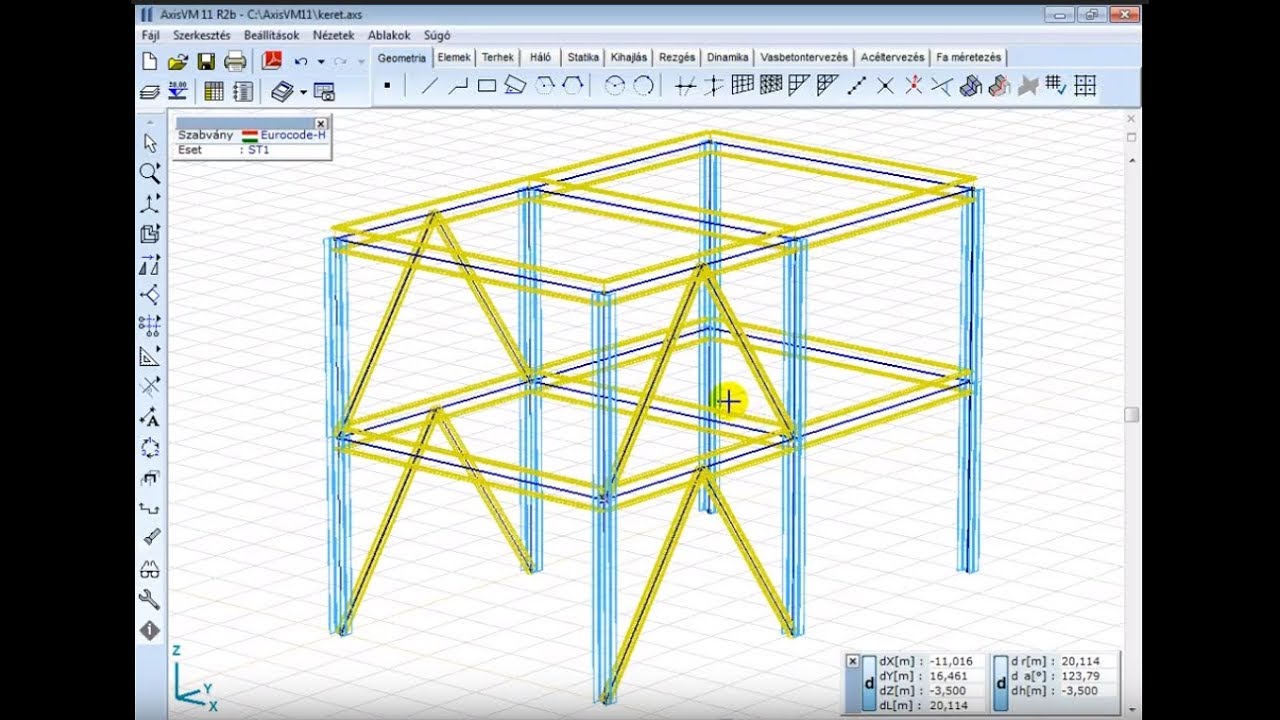Export to PDF with the red icon
Screen dimensions: 1280x720
tap(272, 62)
